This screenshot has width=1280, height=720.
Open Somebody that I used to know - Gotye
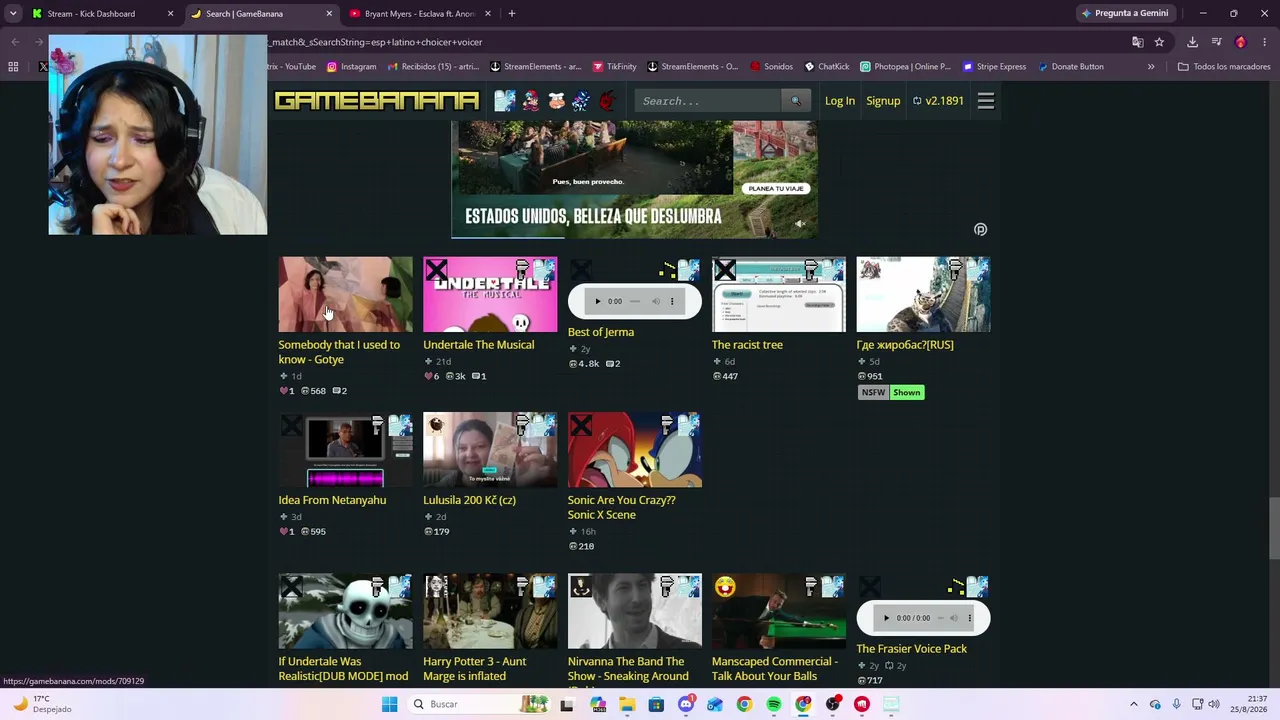pos(339,352)
